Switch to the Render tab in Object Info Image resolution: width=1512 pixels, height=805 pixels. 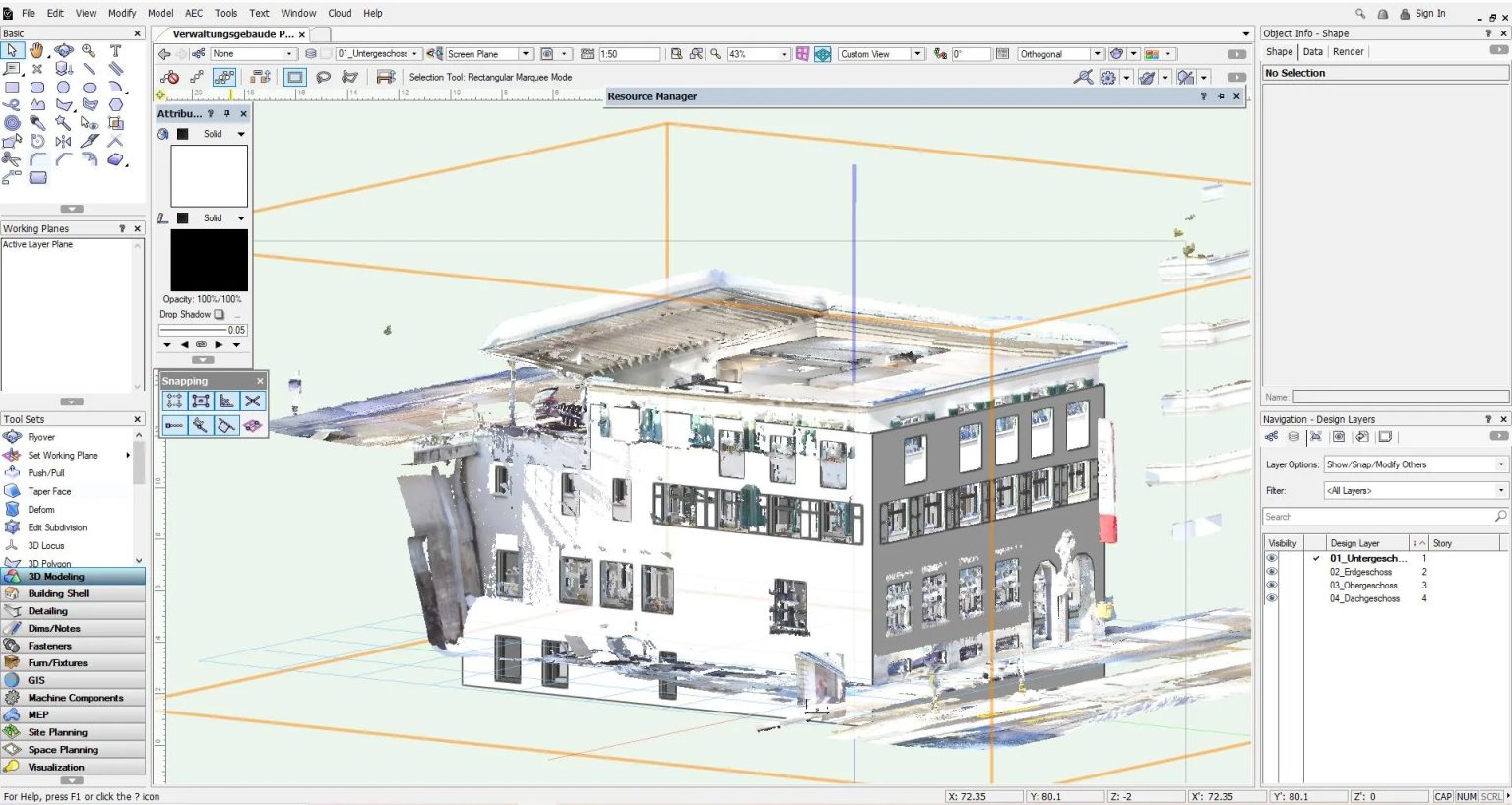[1348, 51]
